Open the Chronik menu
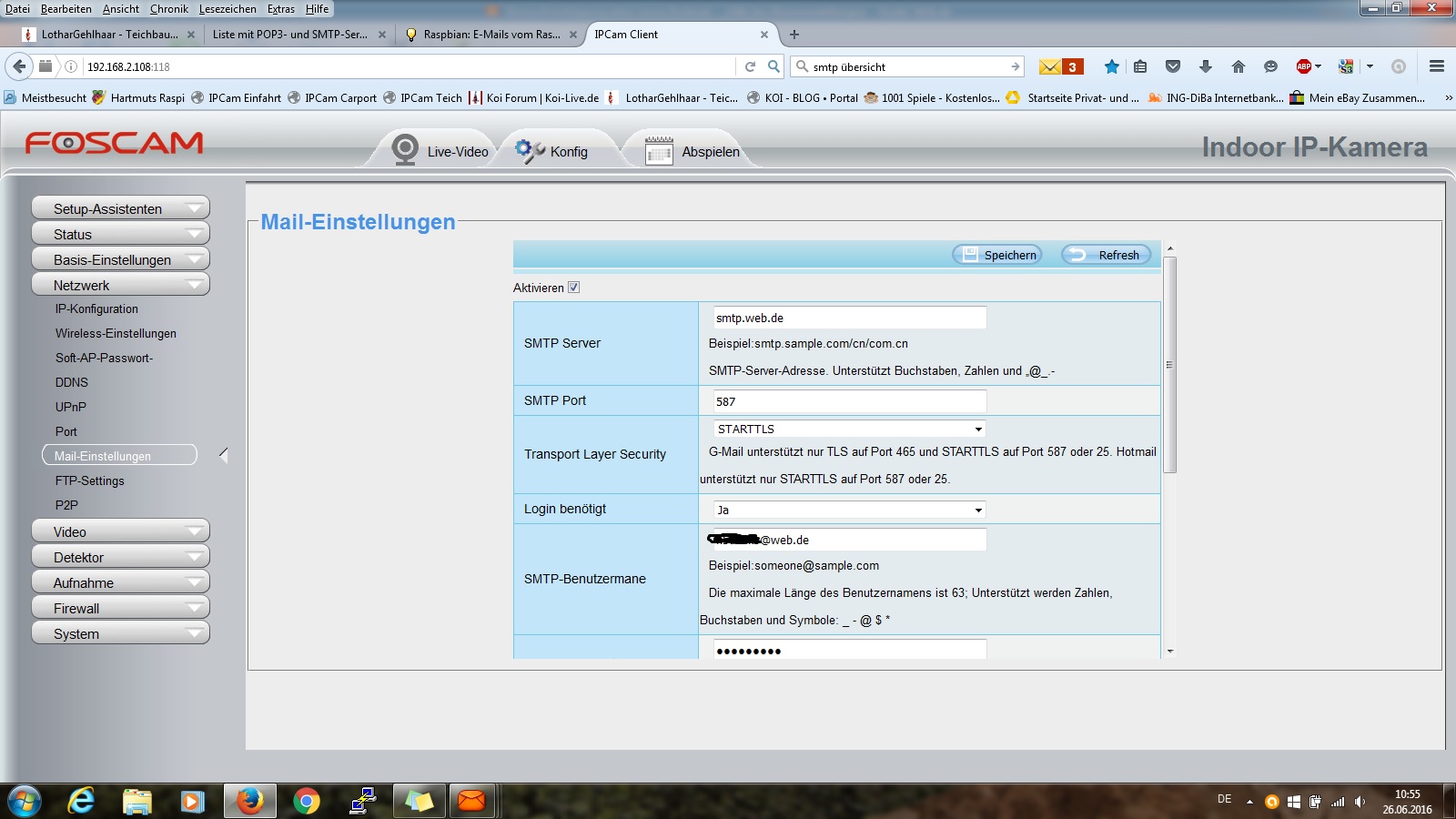The image size is (1456, 819). pos(169,9)
